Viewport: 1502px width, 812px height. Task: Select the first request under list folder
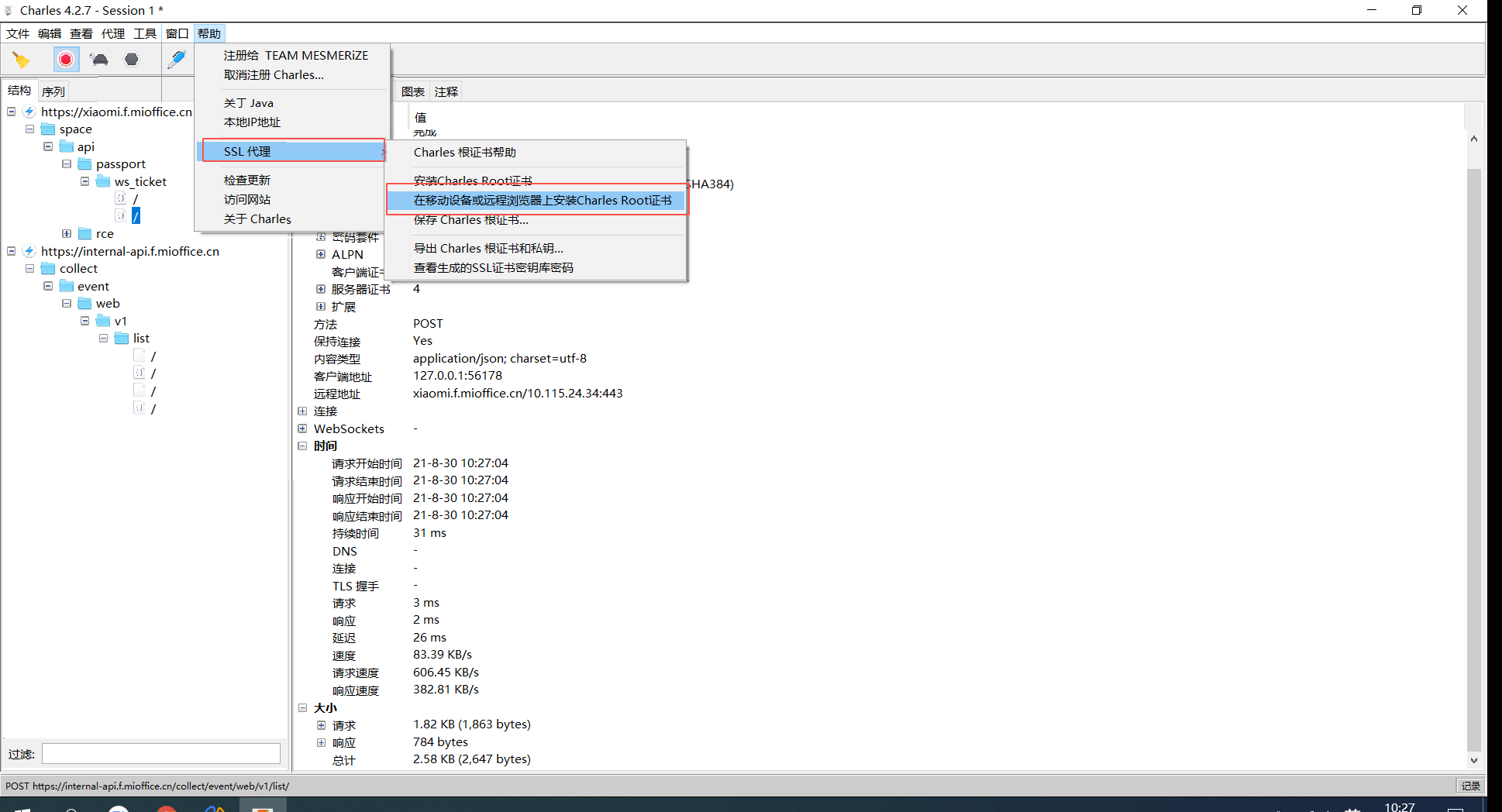145,356
